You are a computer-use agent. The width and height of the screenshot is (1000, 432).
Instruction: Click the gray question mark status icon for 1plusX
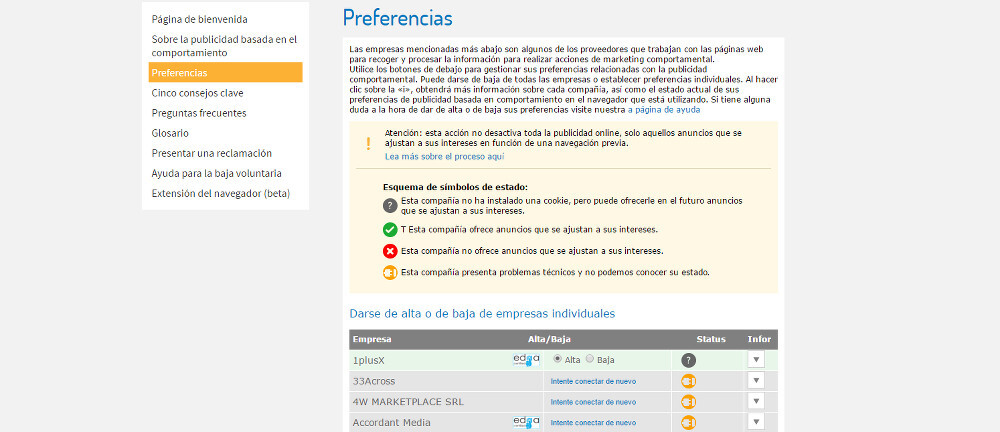688,361
